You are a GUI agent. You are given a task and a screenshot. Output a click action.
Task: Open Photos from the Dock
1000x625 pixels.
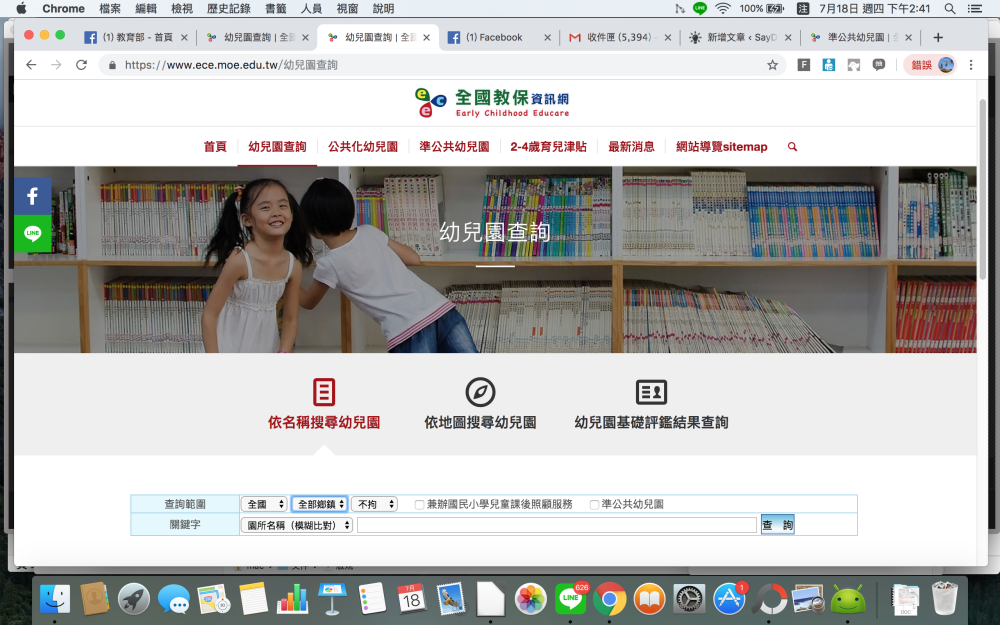[531, 599]
